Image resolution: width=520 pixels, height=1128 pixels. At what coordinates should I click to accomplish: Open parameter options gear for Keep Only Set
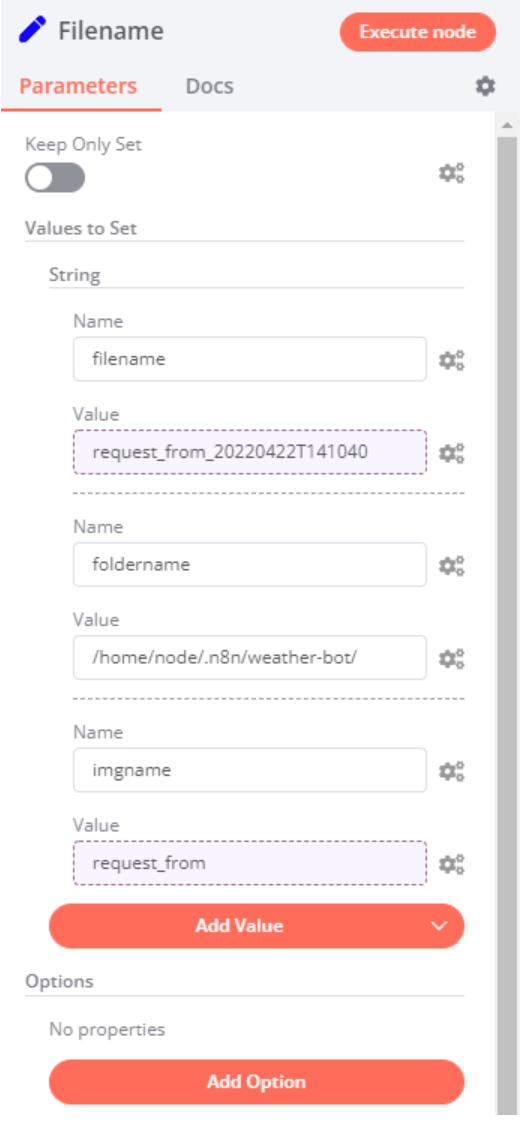(x=452, y=173)
